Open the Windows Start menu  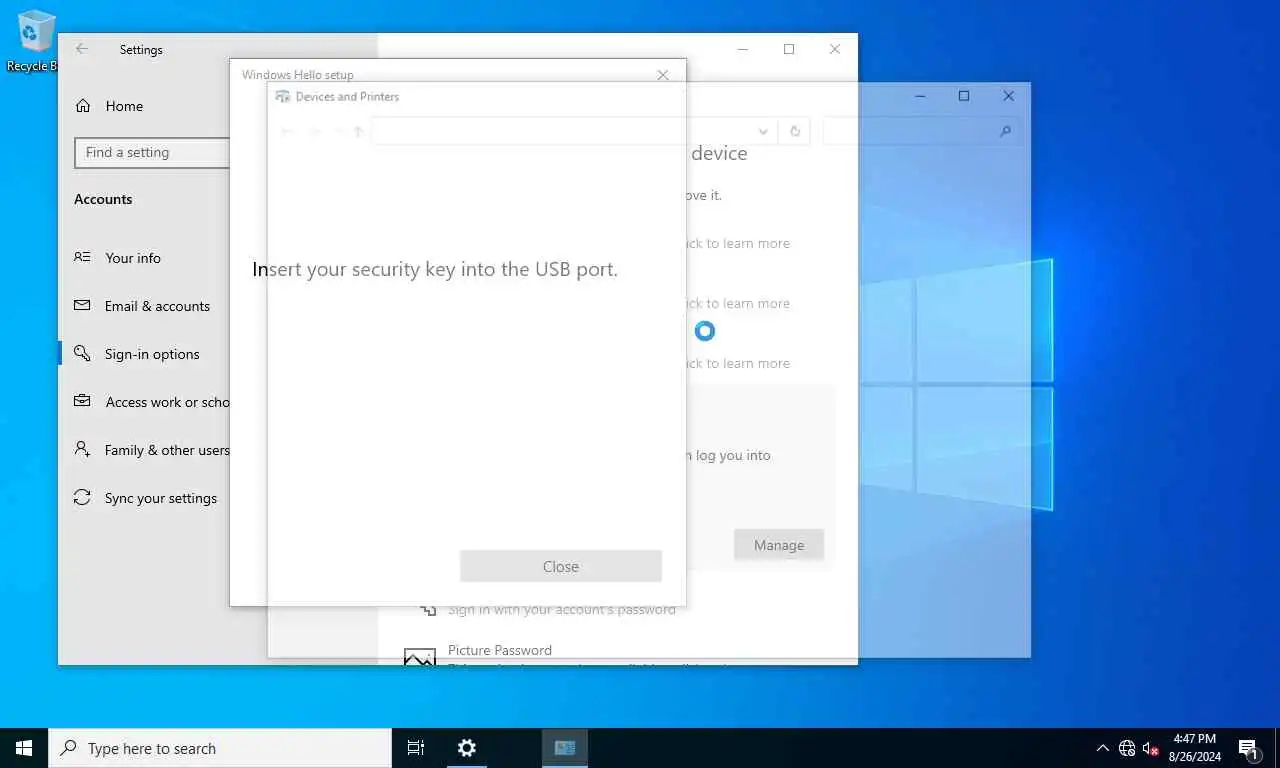click(x=24, y=748)
